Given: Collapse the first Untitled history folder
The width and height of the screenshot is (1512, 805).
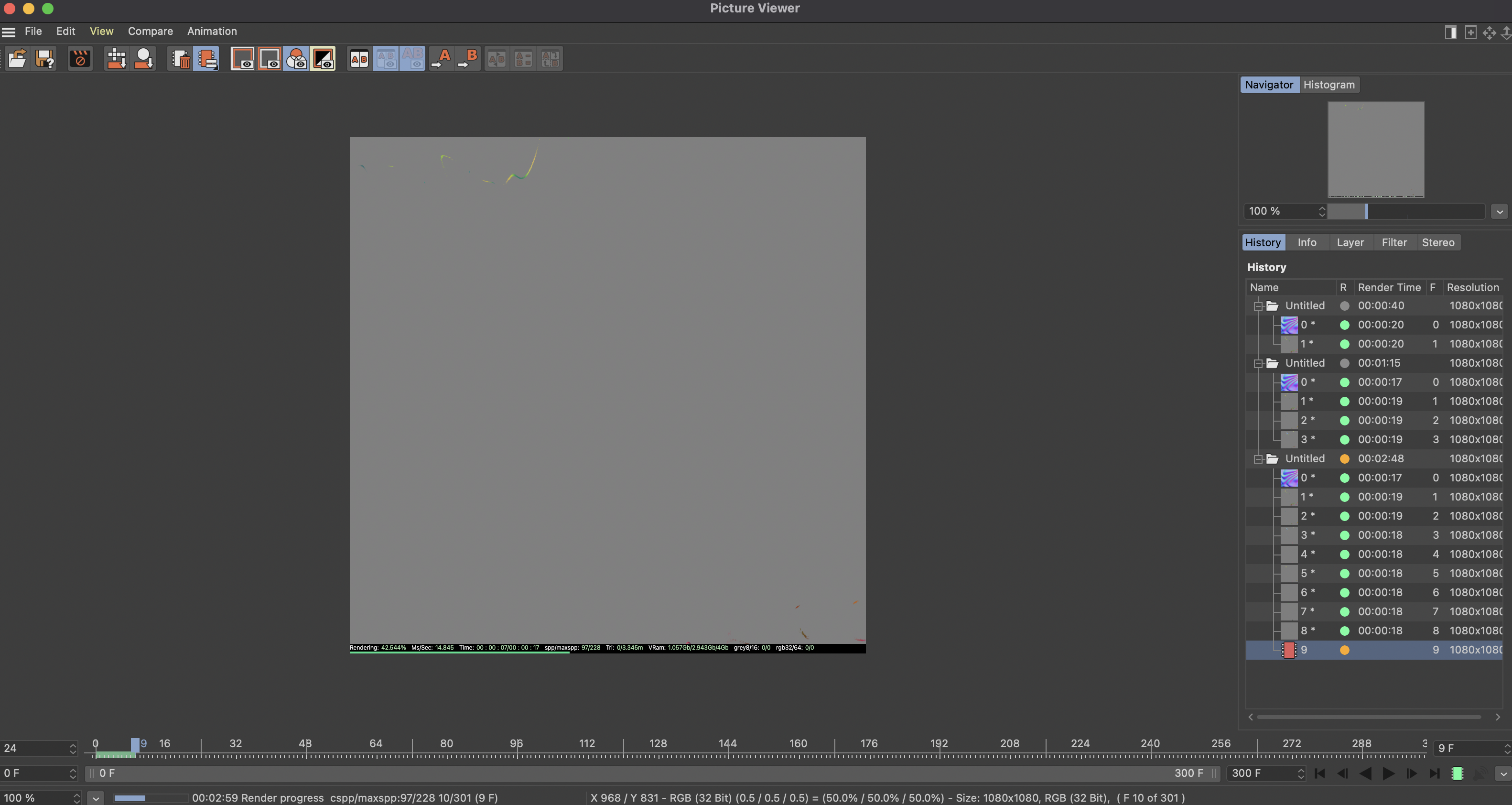Looking at the screenshot, I should (x=1258, y=306).
